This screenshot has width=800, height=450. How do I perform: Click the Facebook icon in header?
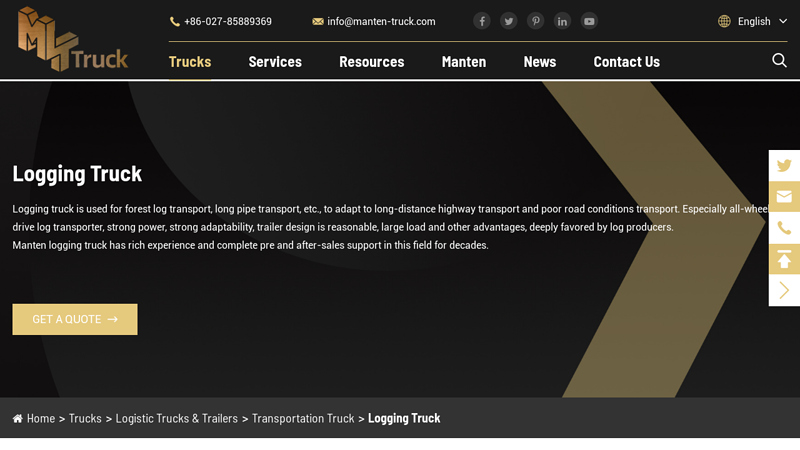[482, 21]
